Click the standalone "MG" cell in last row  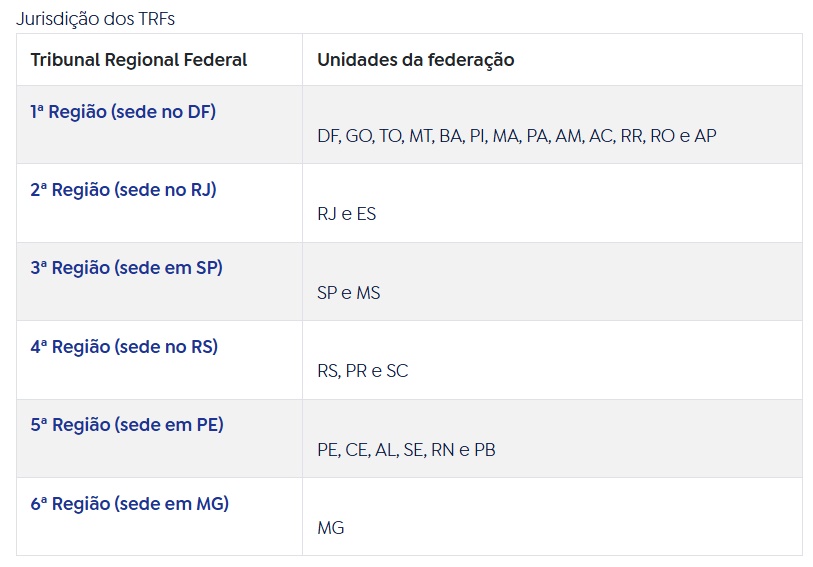click(x=330, y=528)
